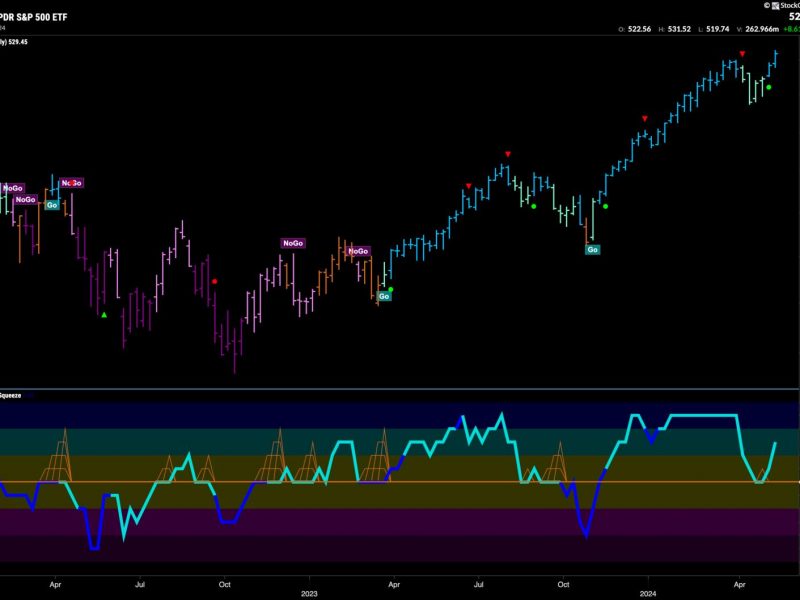
Task: Click the 2024 label on the time axis
Action: [x=648, y=593]
